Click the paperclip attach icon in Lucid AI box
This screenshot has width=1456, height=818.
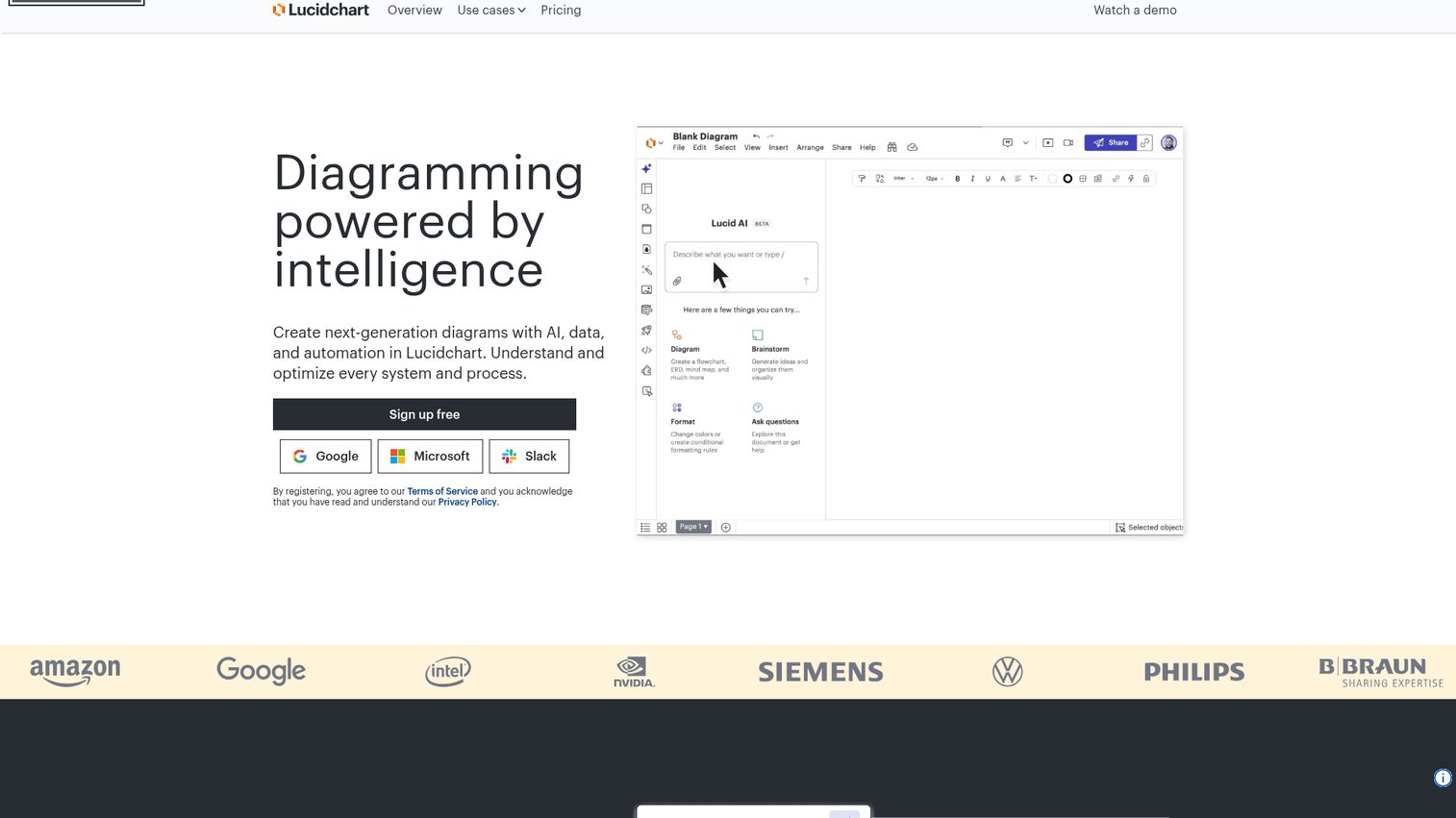click(x=677, y=281)
